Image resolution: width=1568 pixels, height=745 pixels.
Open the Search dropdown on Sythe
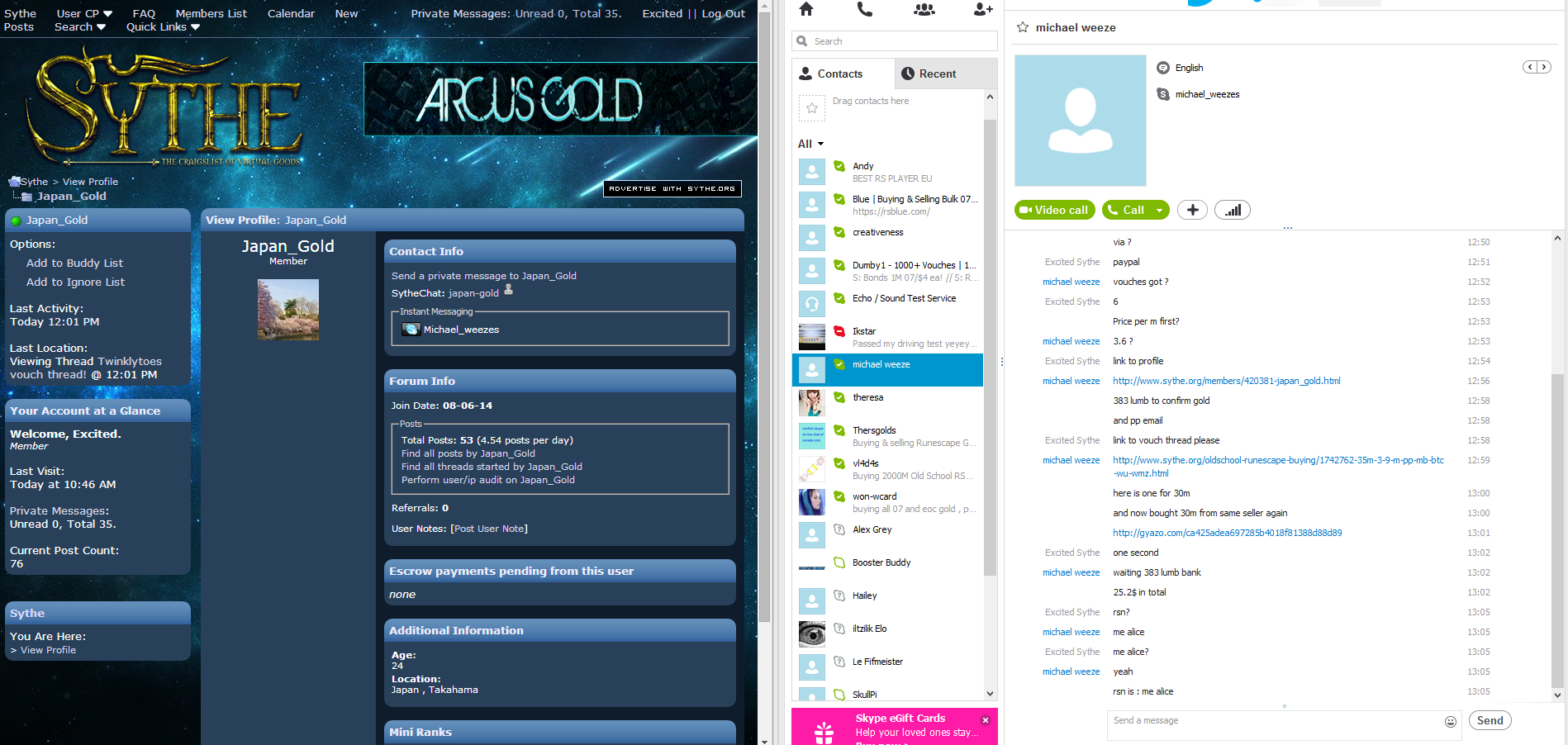[x=80, y=26]
